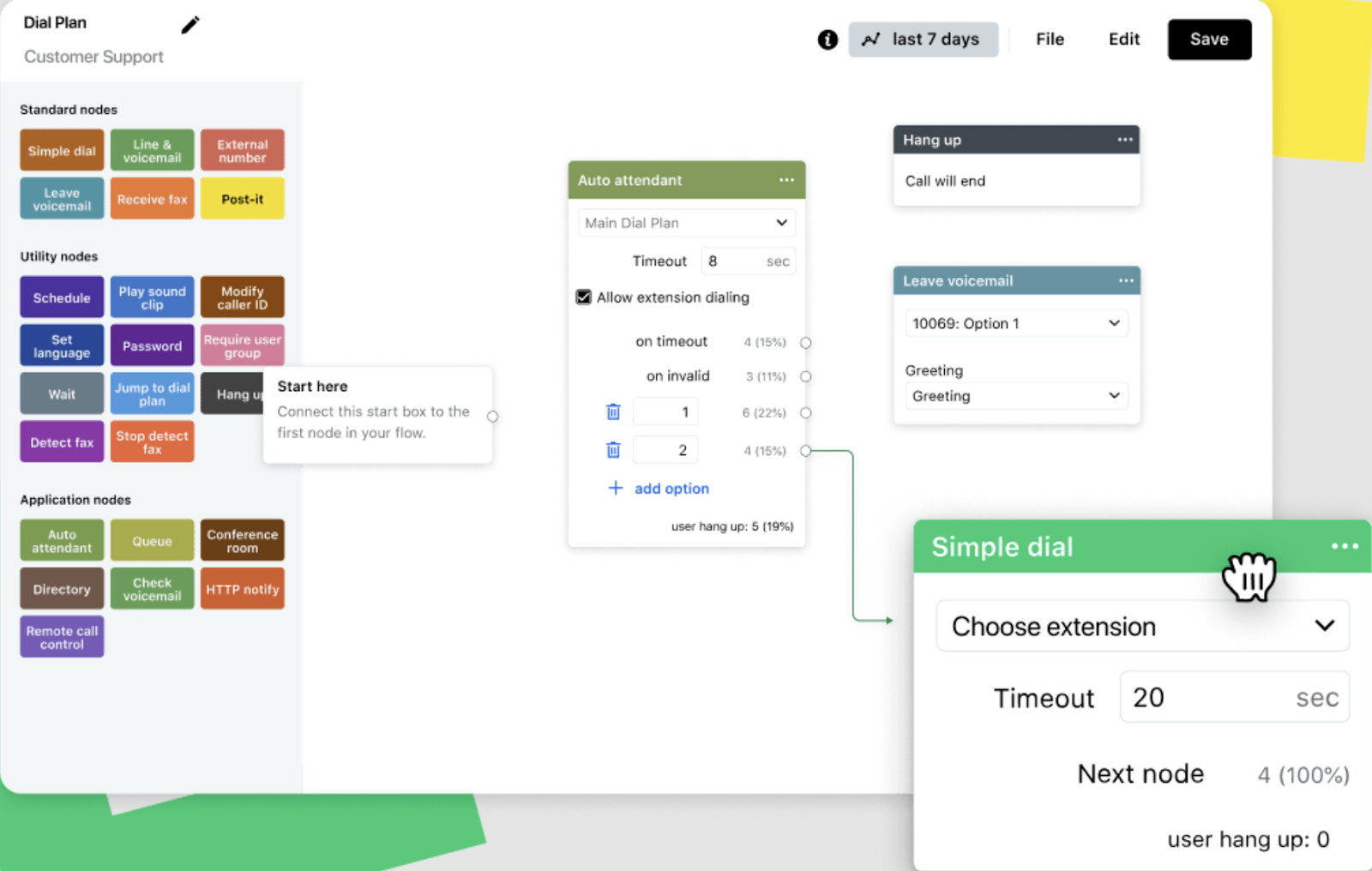
Task: Click the pencil edit icon beside Dial Plan
Action: coord(190,25)
